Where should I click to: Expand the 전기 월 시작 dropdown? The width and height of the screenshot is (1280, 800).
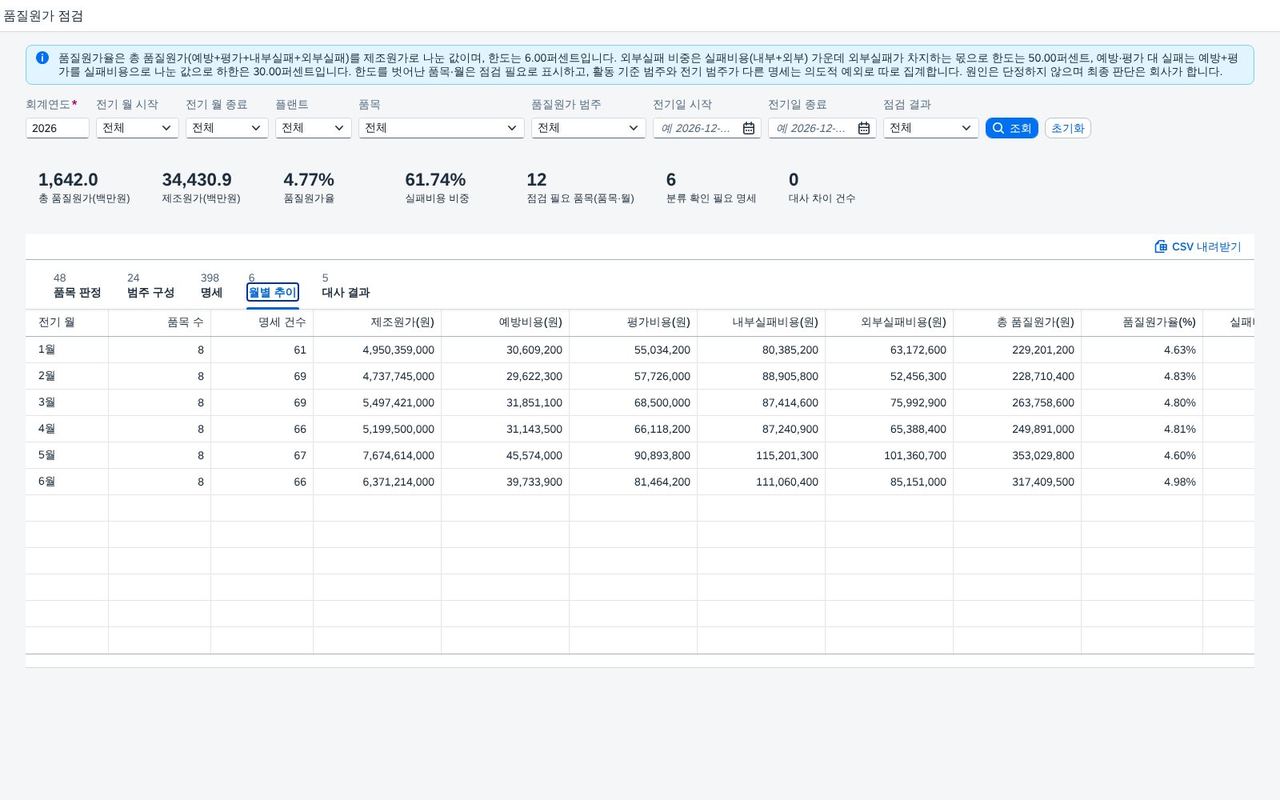[137, 128]
